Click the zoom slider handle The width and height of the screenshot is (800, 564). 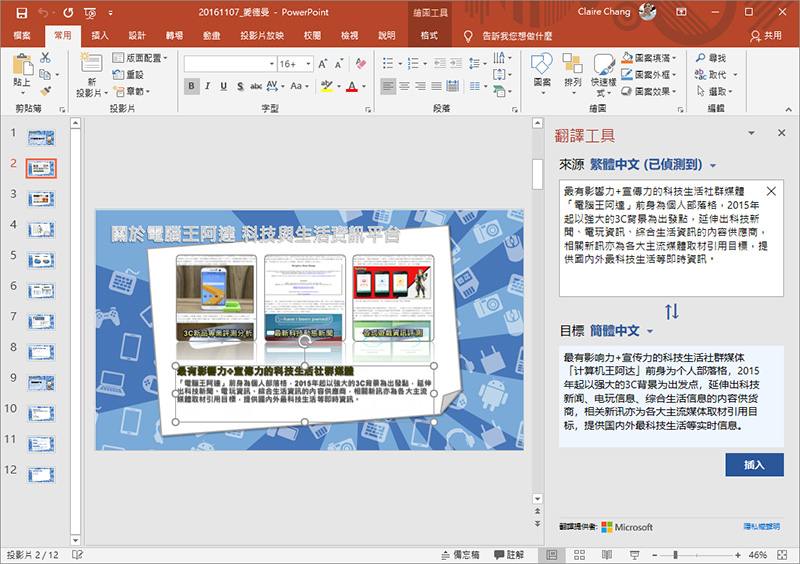tap(676, 555)
